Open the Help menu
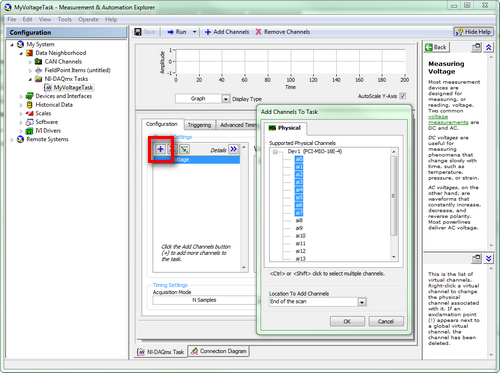This screenshot has width=500, height=373. click(111, 19)
